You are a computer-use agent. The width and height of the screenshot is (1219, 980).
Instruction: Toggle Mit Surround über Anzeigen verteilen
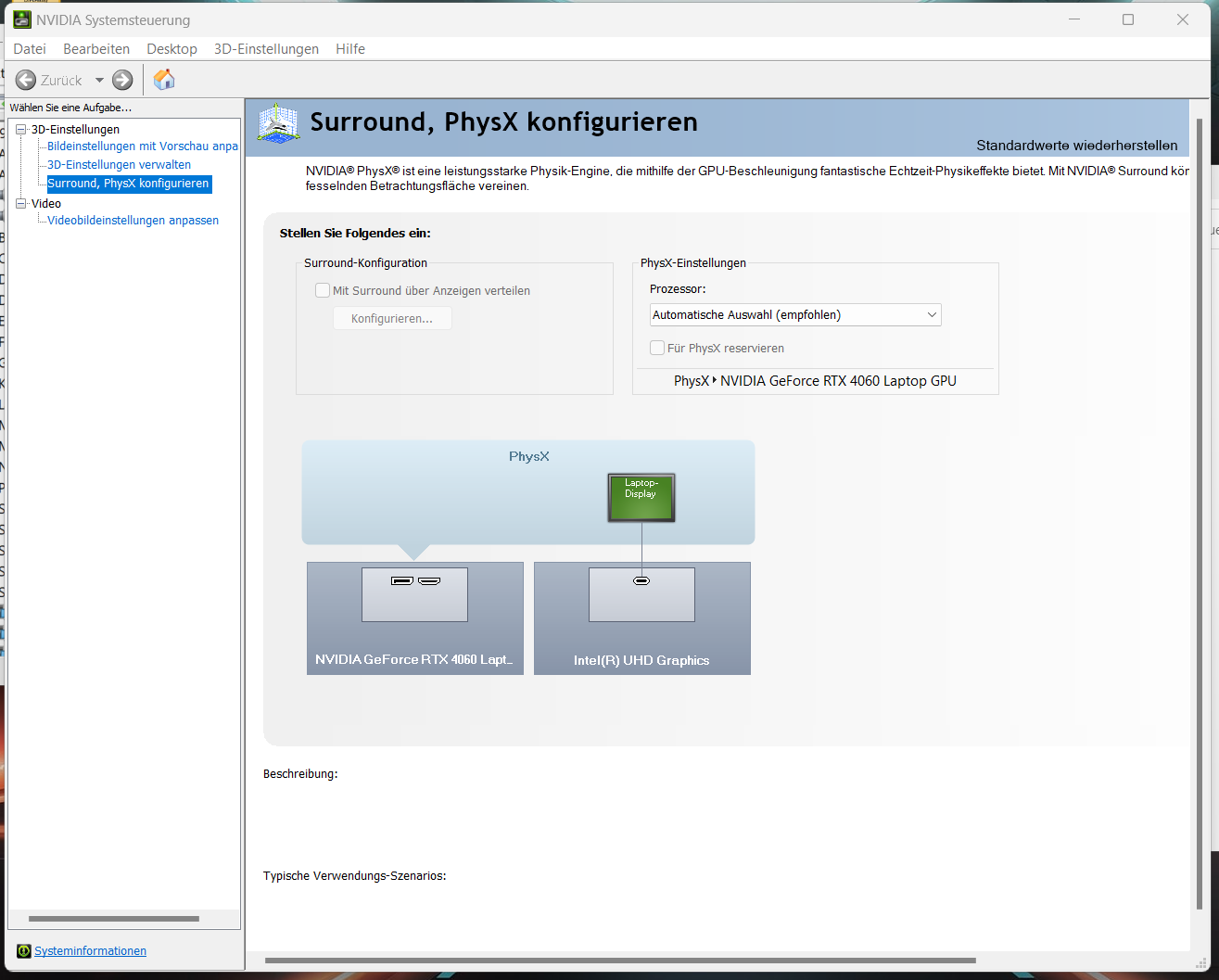click(323, 290)
